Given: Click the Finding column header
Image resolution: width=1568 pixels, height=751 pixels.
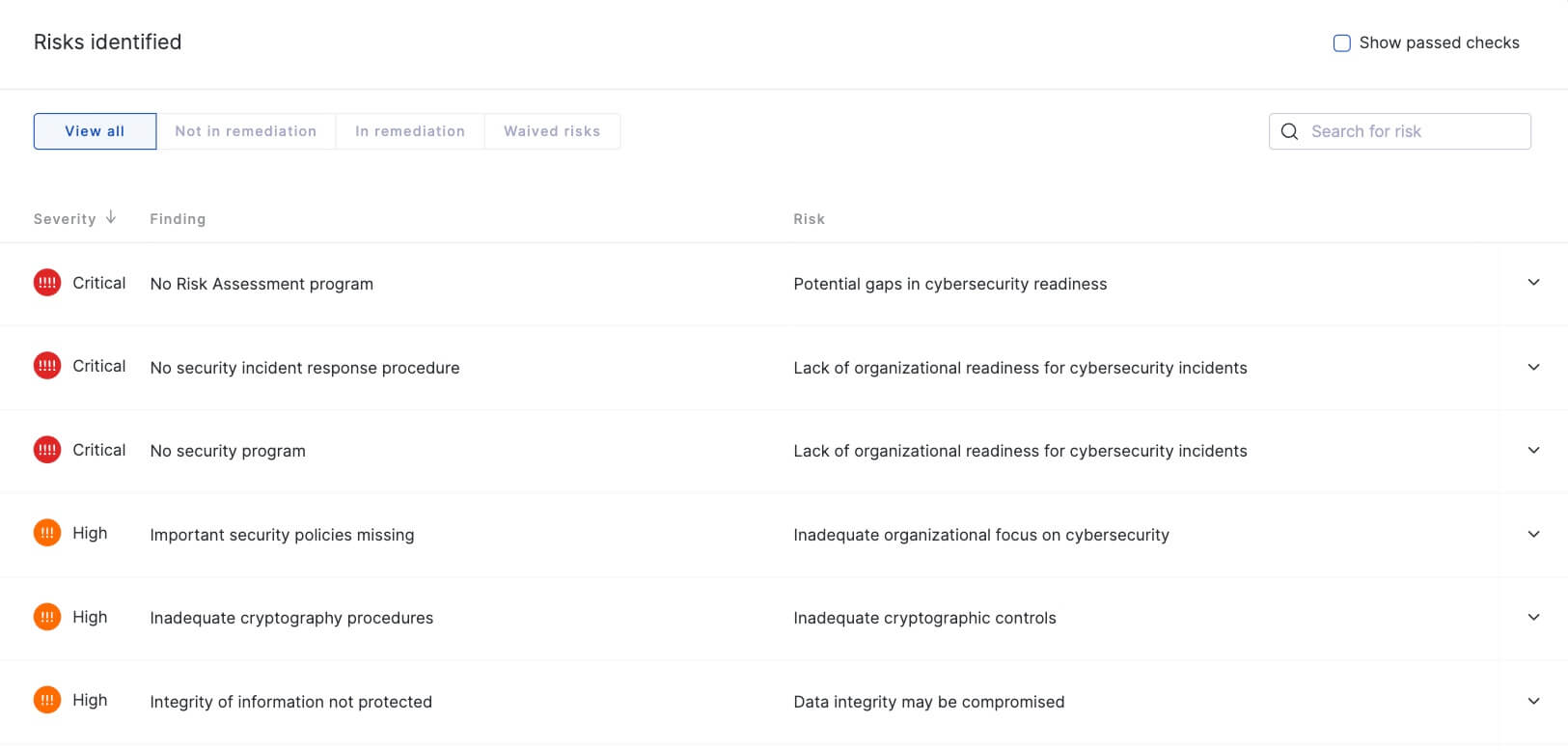Looking at the screenshot, I should (x=178, y=219).
